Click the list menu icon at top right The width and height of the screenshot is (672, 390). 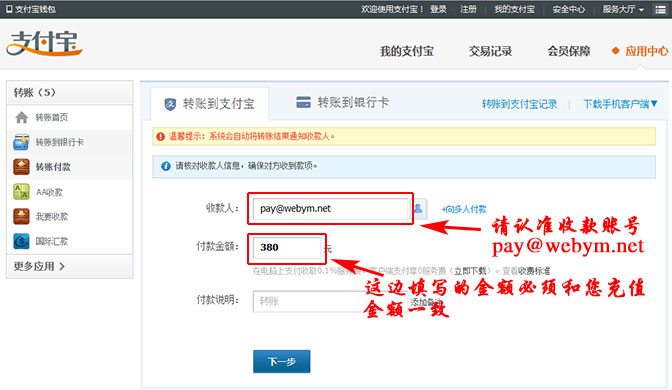(660, 9)
